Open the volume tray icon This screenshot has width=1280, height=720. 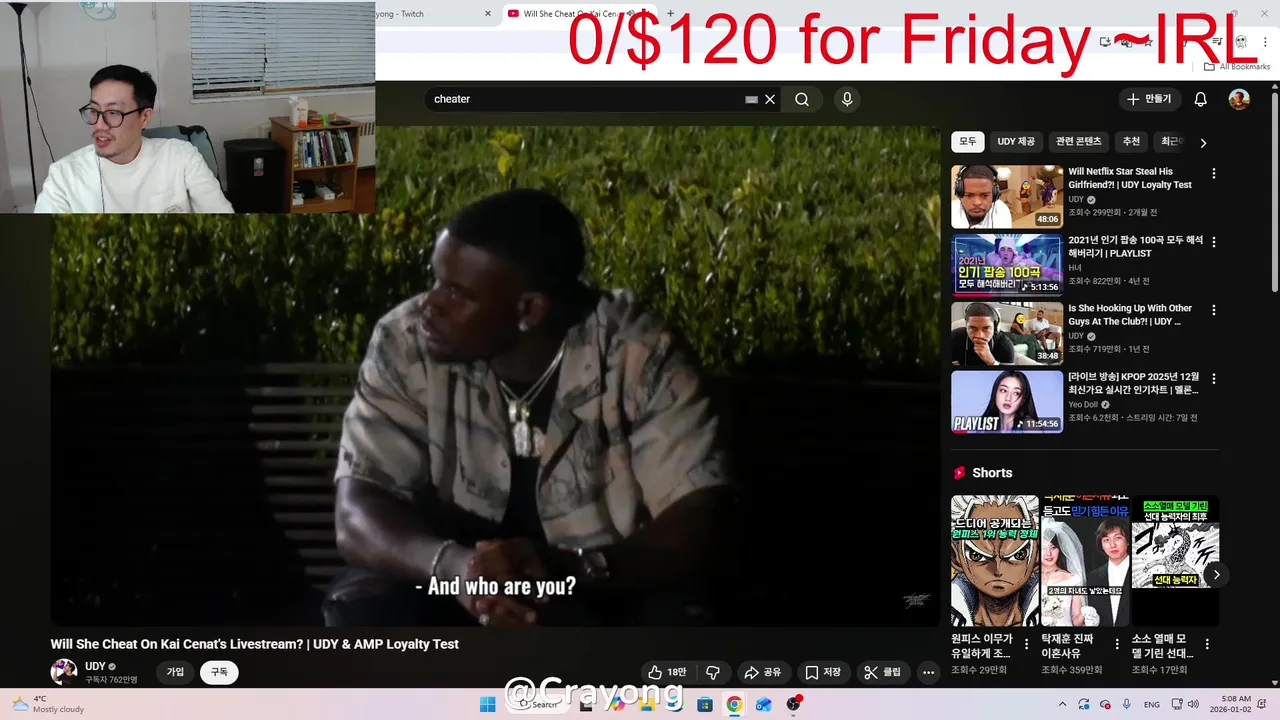(1193, 704)
